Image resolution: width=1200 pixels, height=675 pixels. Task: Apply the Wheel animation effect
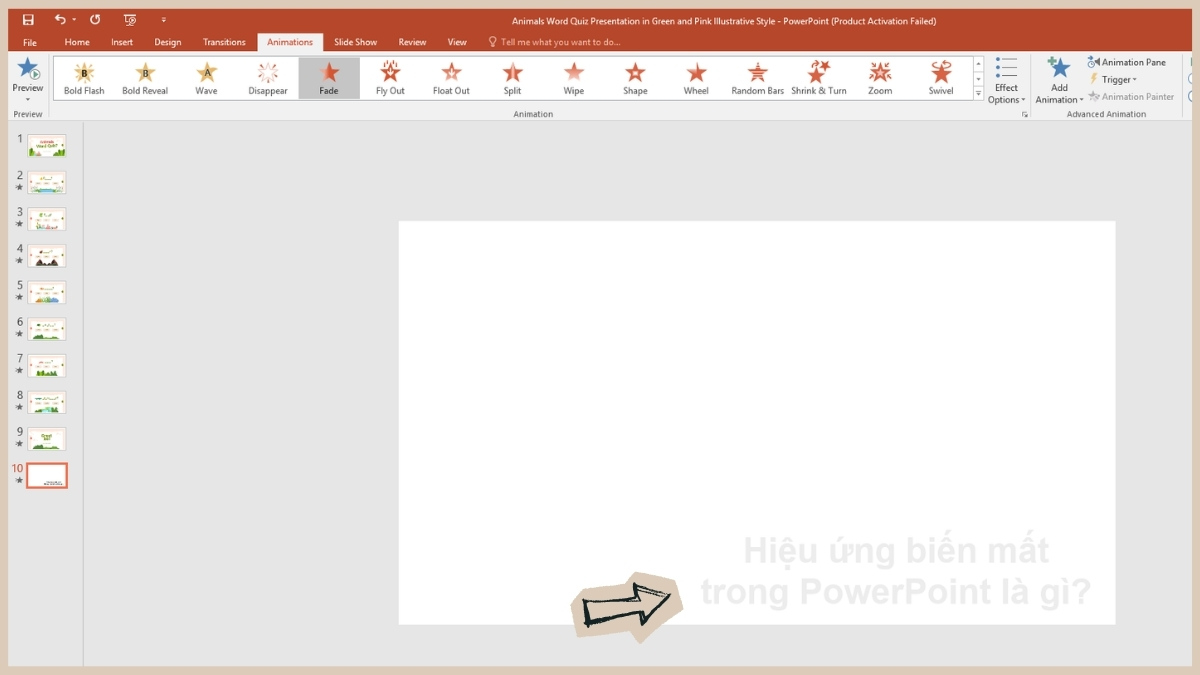coord(696,76)
